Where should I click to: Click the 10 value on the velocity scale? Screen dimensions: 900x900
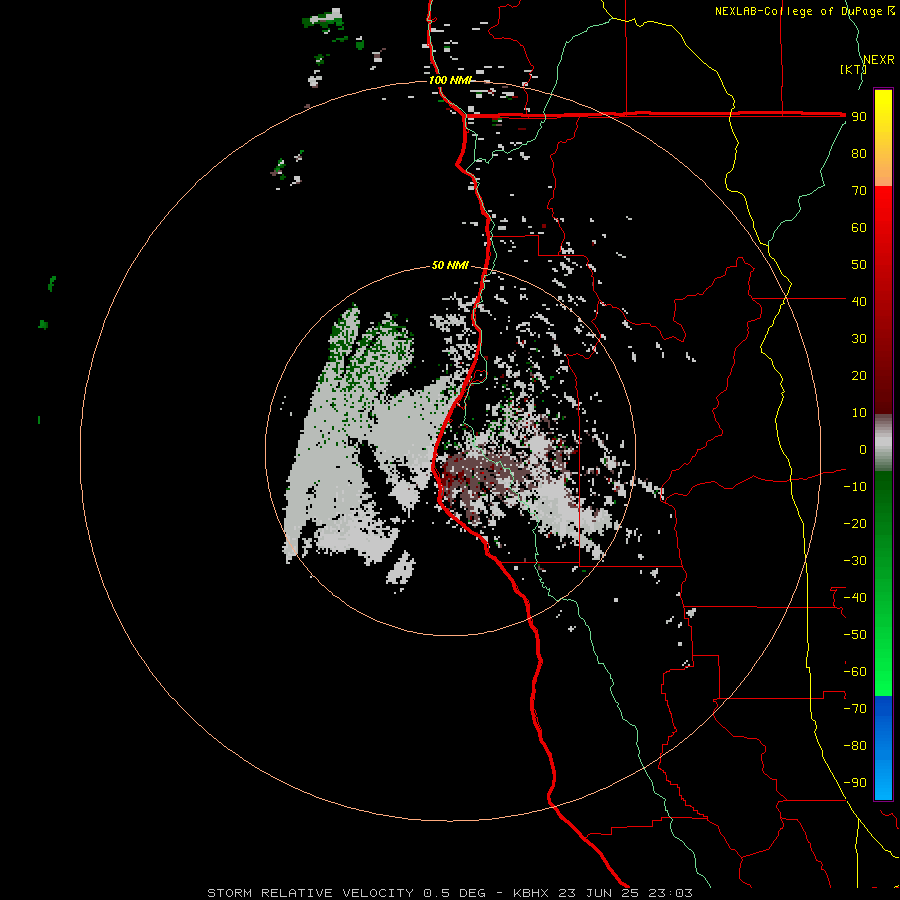(x=859, y=413)
